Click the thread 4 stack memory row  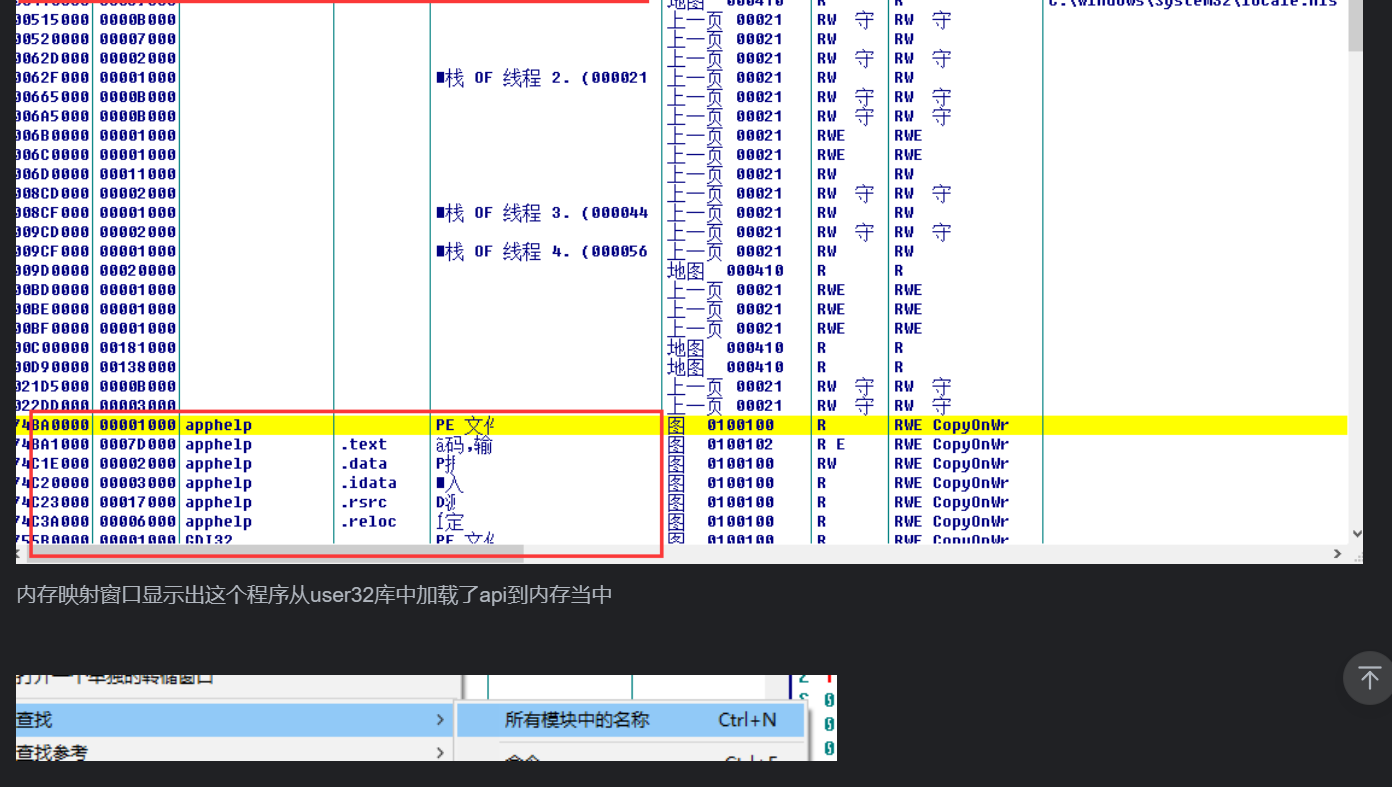click(x=540, y=252)
